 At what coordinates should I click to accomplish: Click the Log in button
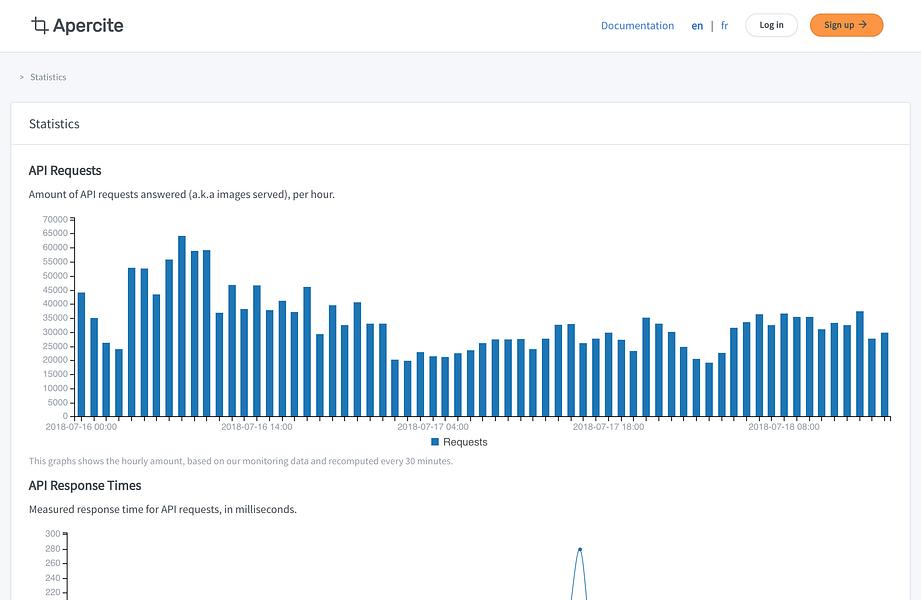[x=771, y=25]
